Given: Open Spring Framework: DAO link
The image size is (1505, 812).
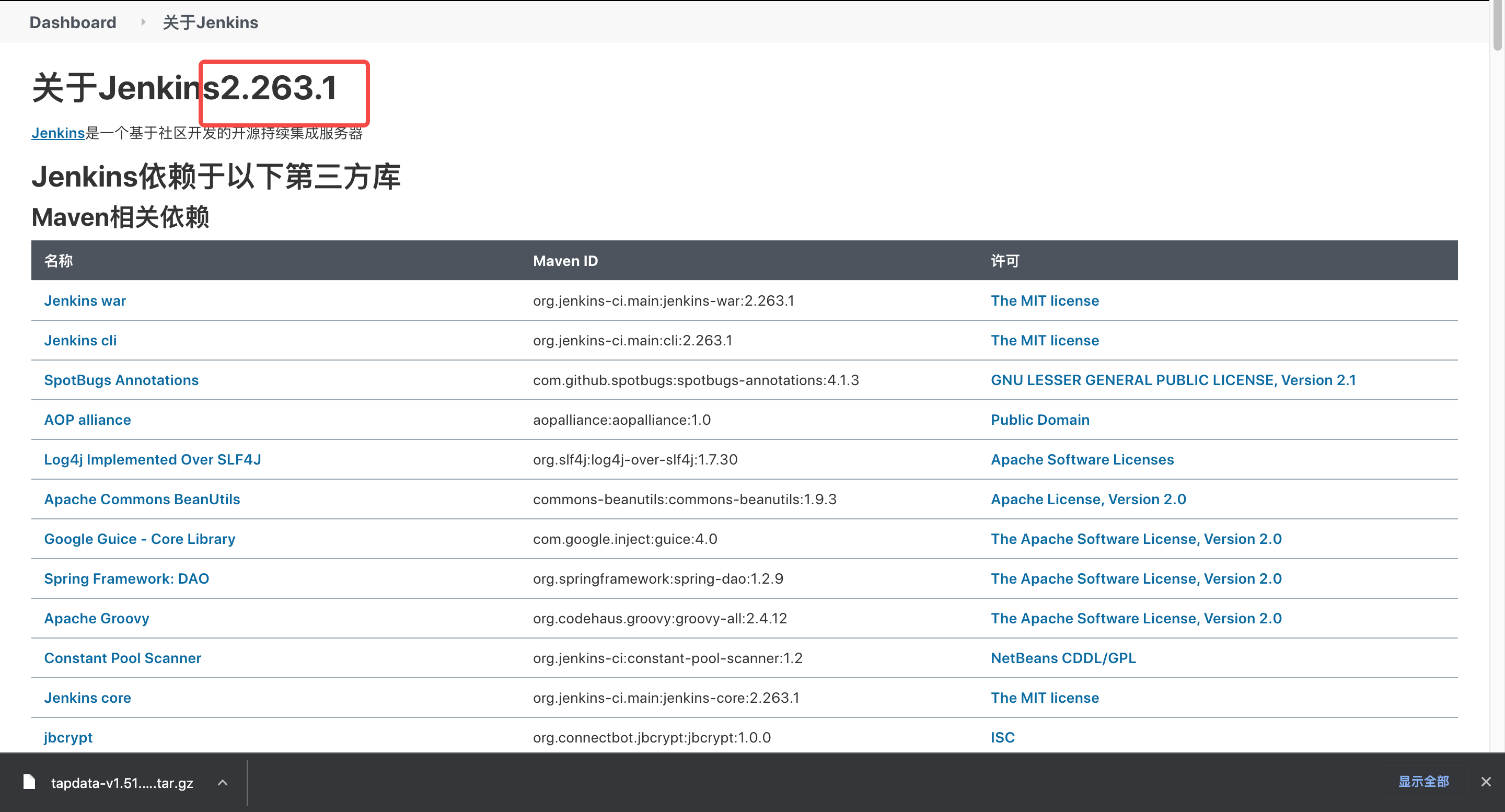Looking at the screenshot, I should (x=127, y=579).
